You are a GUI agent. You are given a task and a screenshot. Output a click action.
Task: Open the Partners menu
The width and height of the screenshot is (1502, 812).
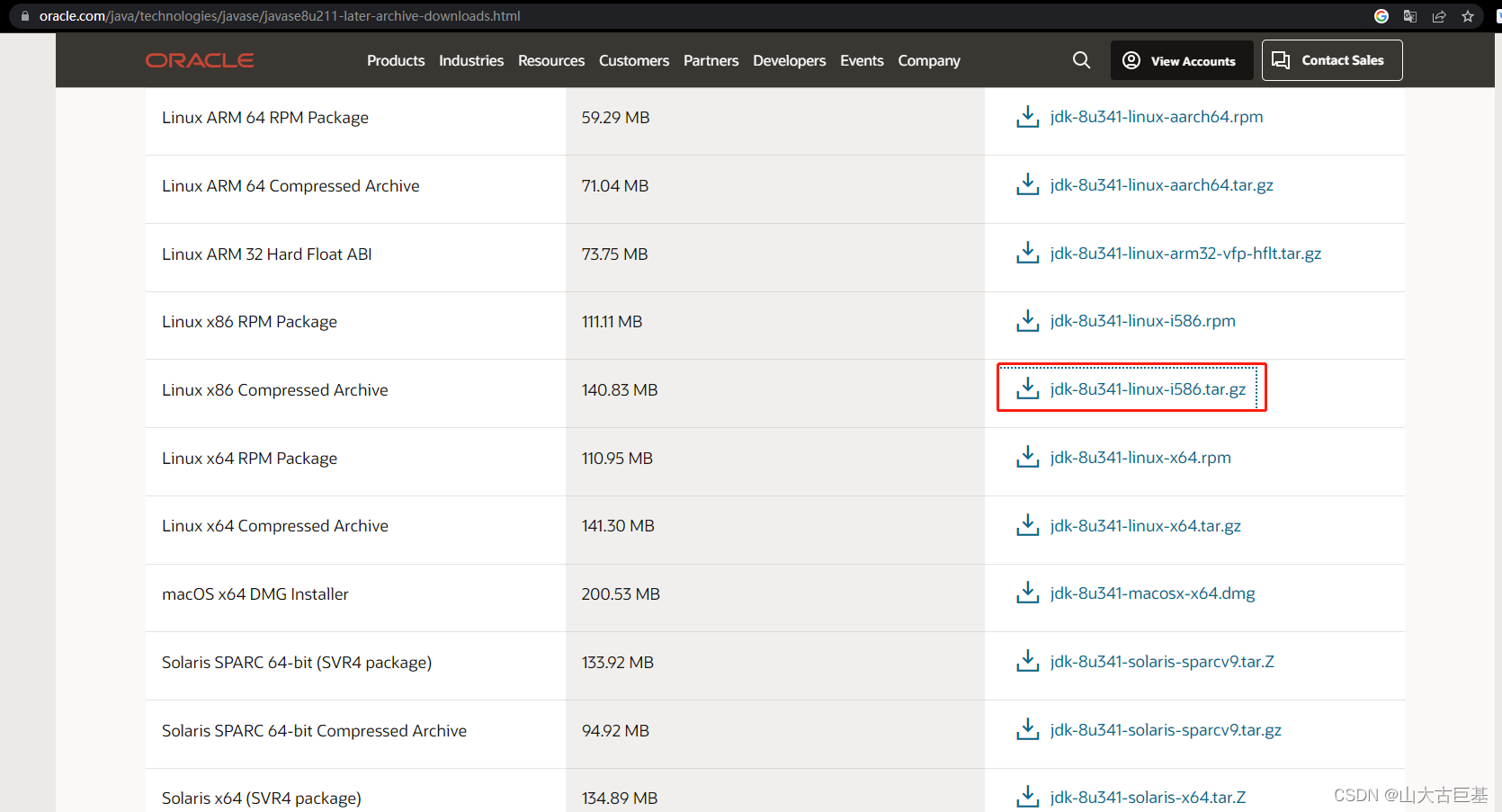(x=711, y=60)
